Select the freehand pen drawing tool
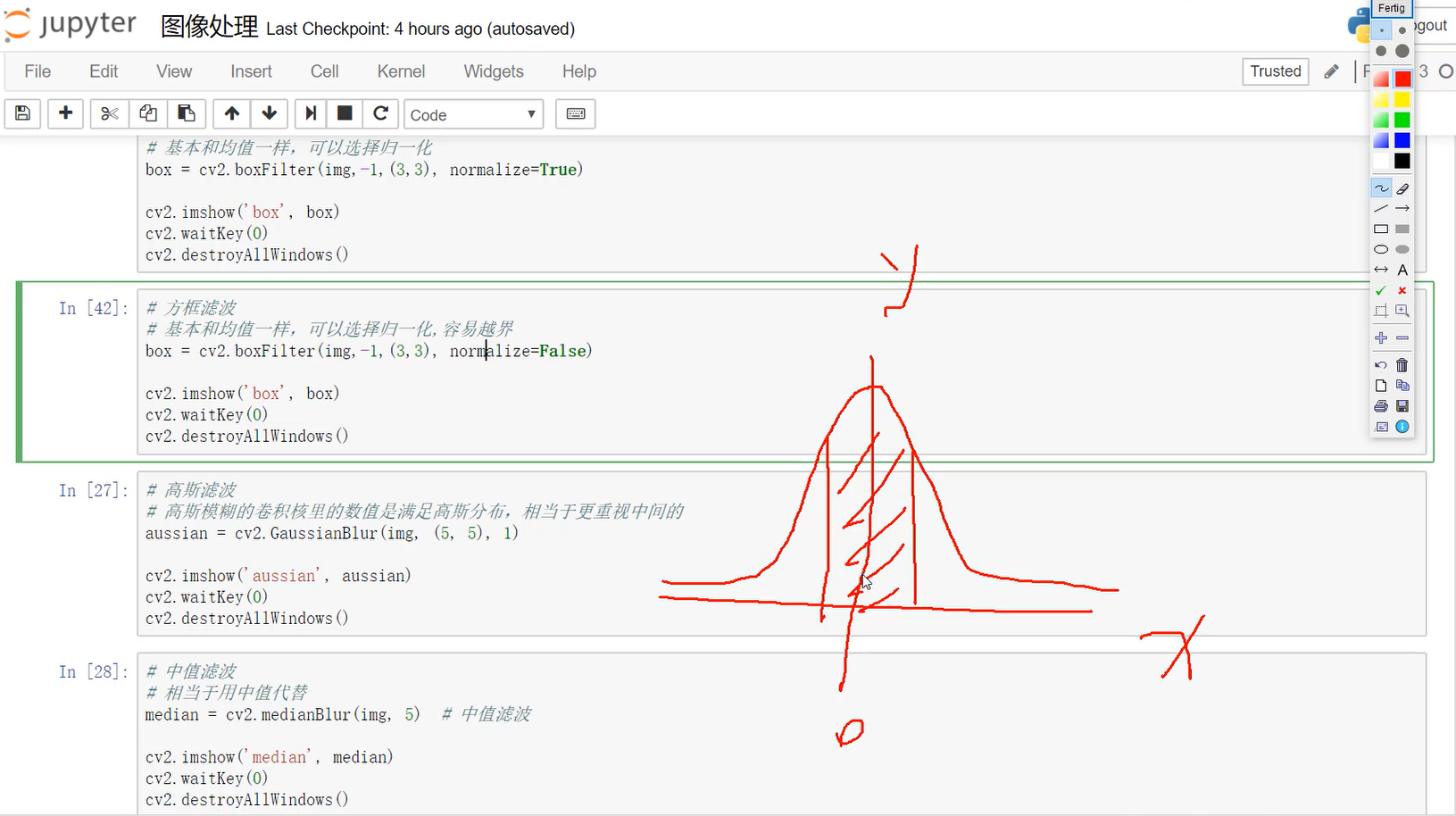Screen dimensions: 1456x816 pos(1381,187)
